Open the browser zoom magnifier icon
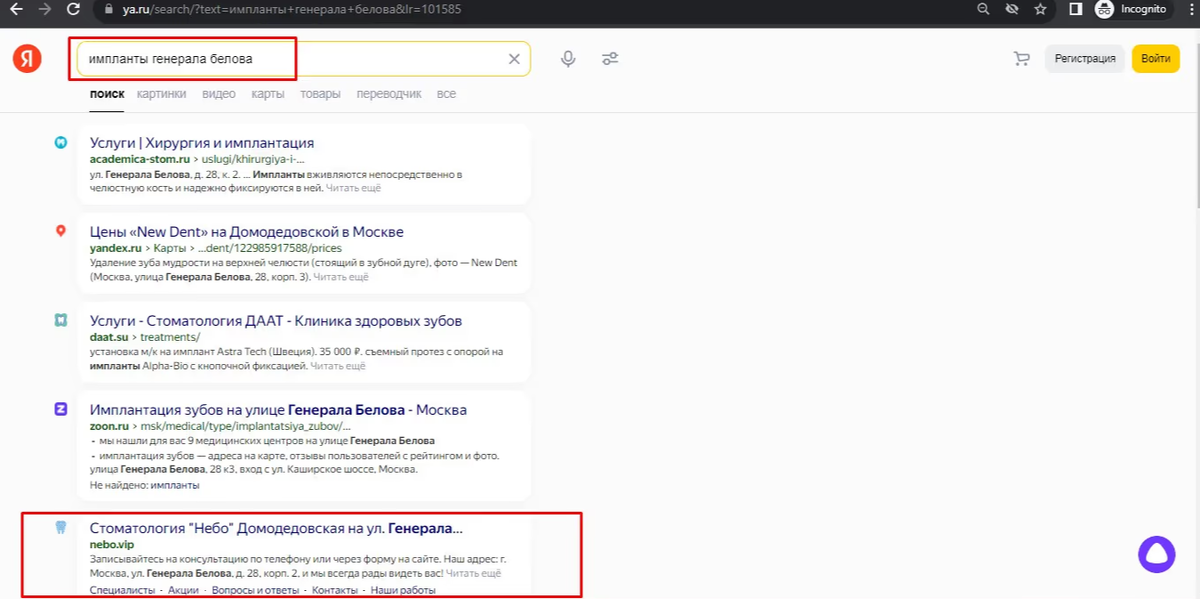 [983, 9]
